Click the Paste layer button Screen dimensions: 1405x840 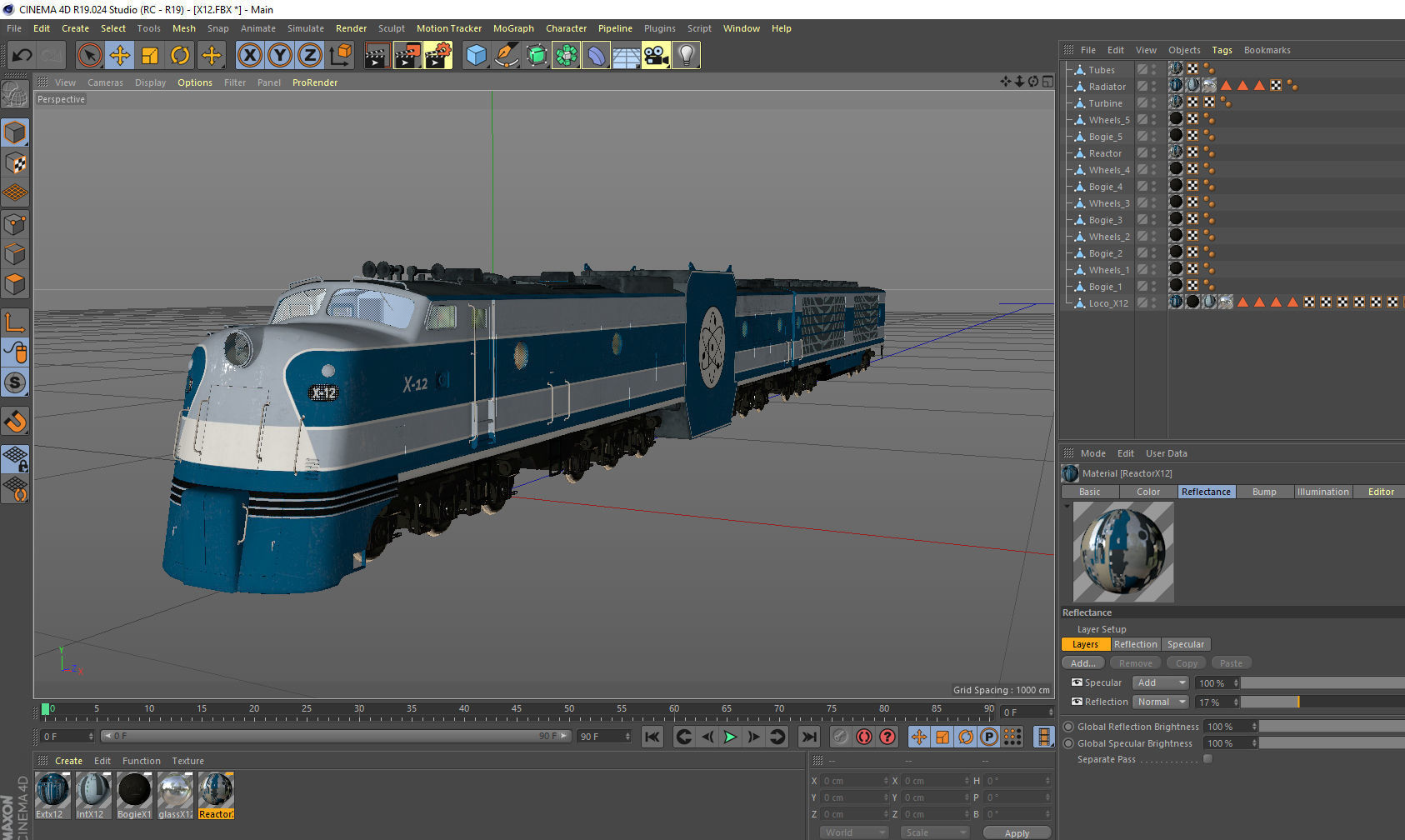(1231, 663)
